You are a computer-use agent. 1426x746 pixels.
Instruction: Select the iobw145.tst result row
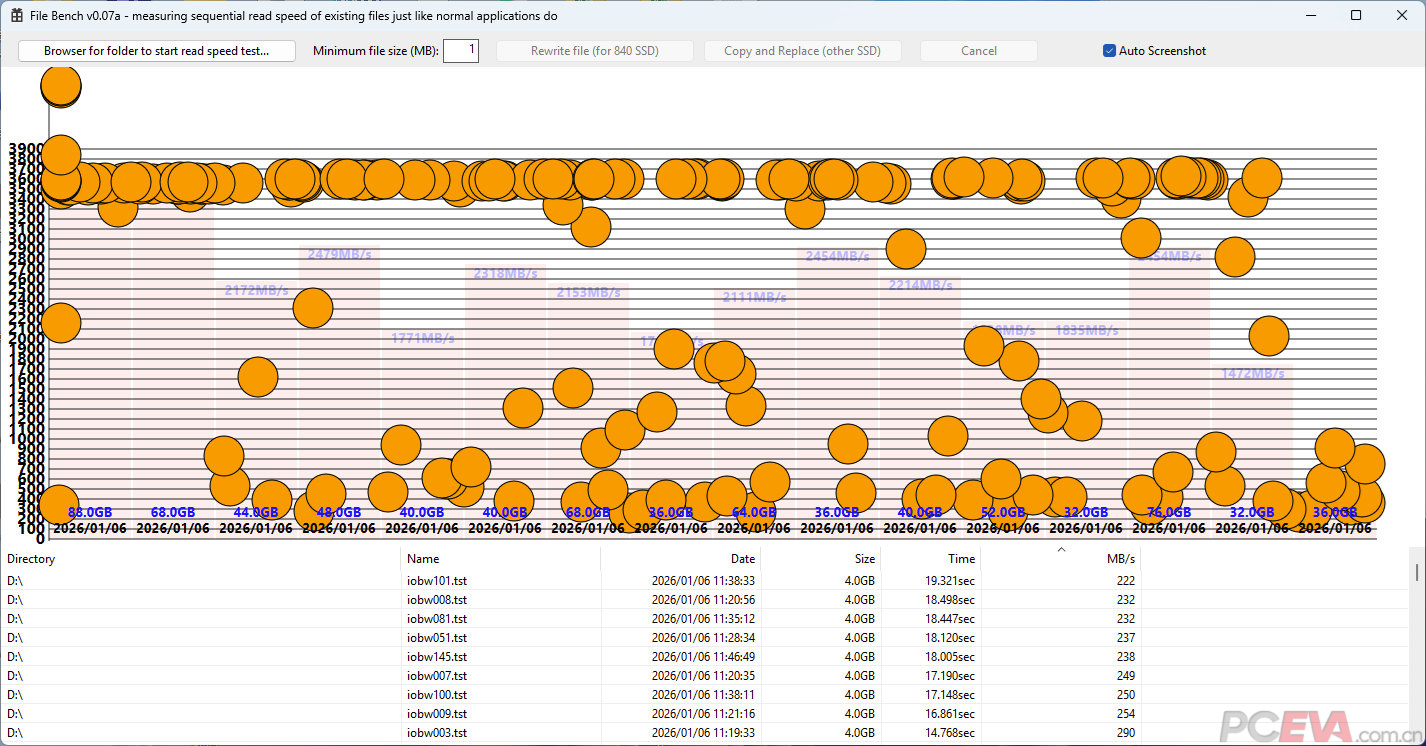click(437, 657)
